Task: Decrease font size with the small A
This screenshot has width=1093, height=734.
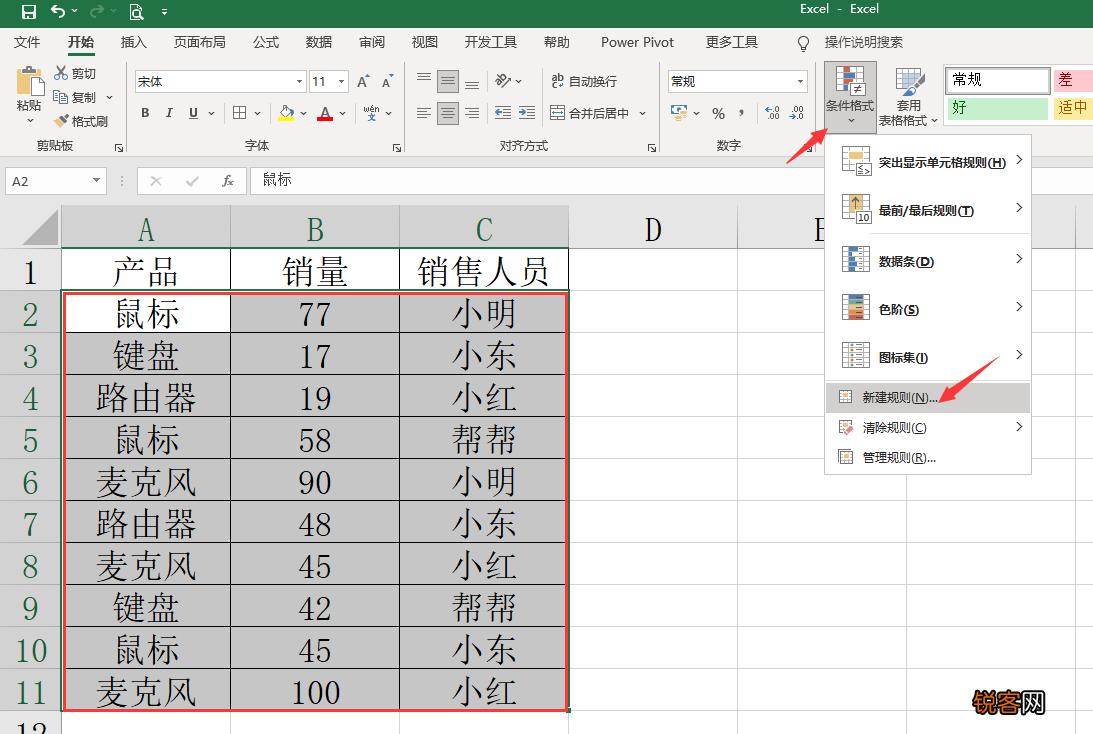Action: [388, 82]
